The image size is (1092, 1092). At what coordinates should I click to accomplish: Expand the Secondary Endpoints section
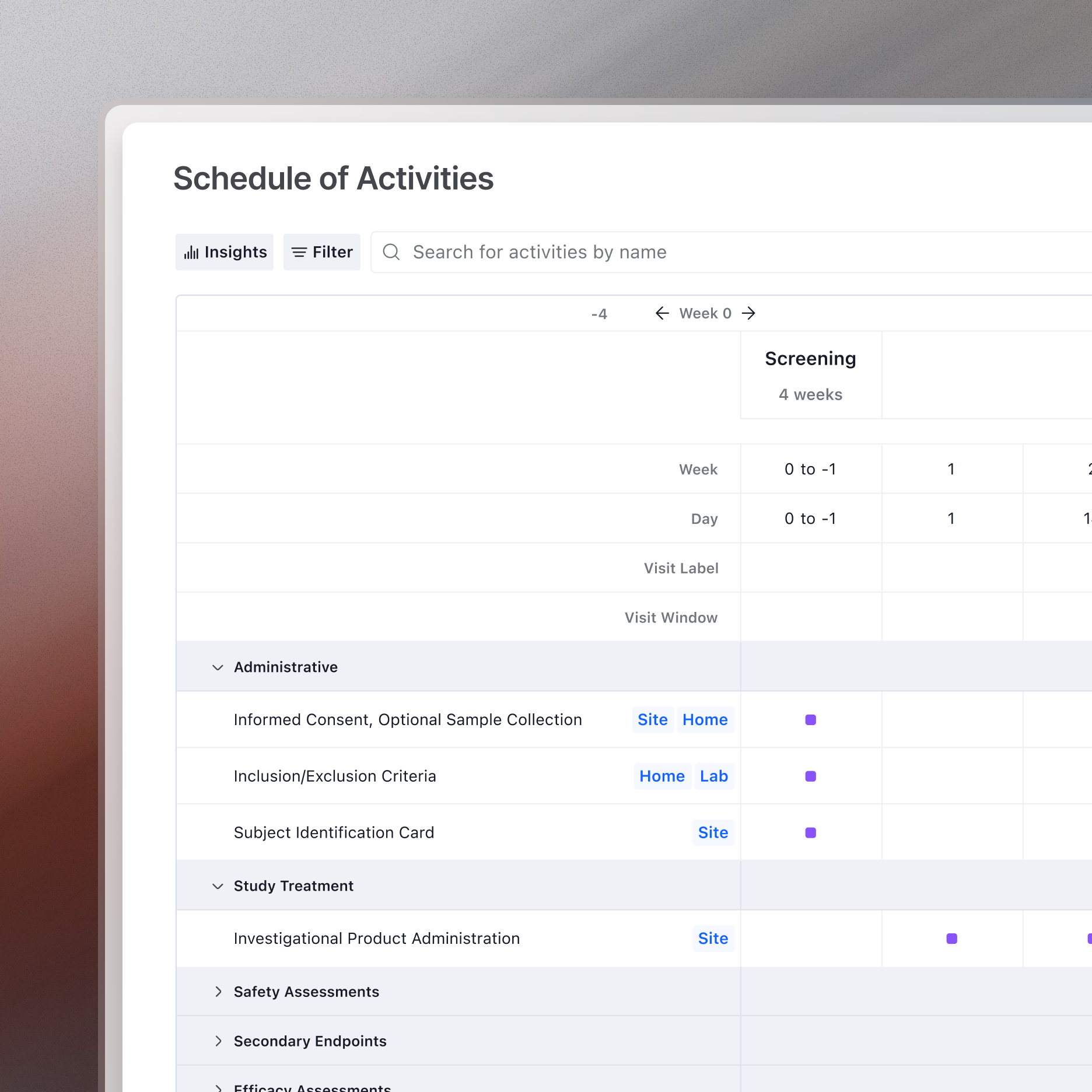pyautogui.click(x=218, y=1041)
